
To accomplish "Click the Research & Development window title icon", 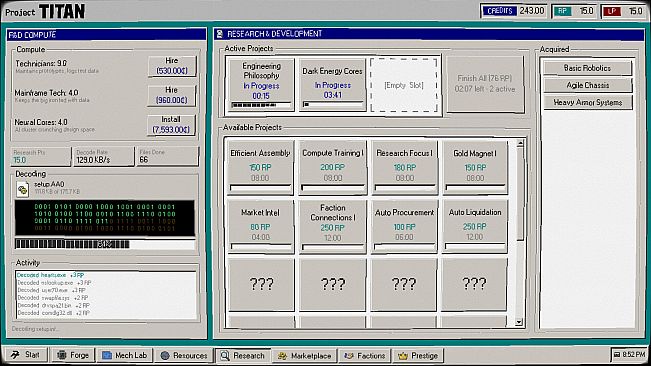I will point(220,34).
